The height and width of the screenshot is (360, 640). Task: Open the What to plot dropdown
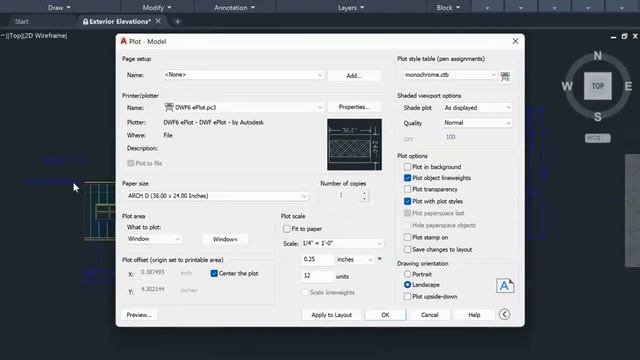click(x=154, y=239)
